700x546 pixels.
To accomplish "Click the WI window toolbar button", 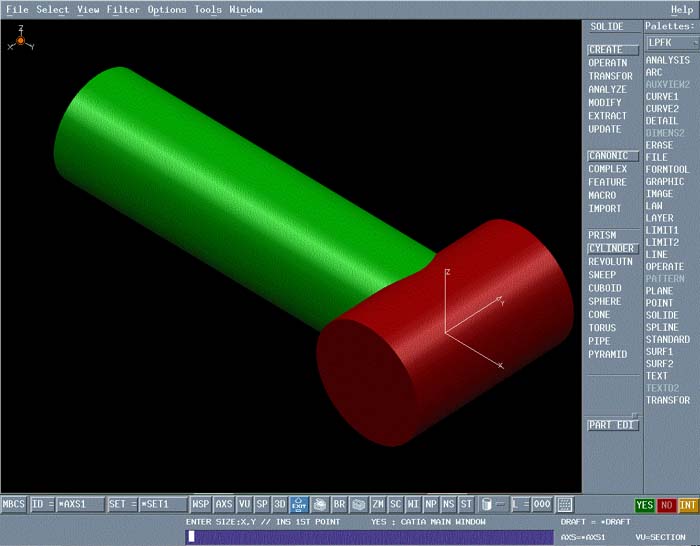I will point(413,505).
